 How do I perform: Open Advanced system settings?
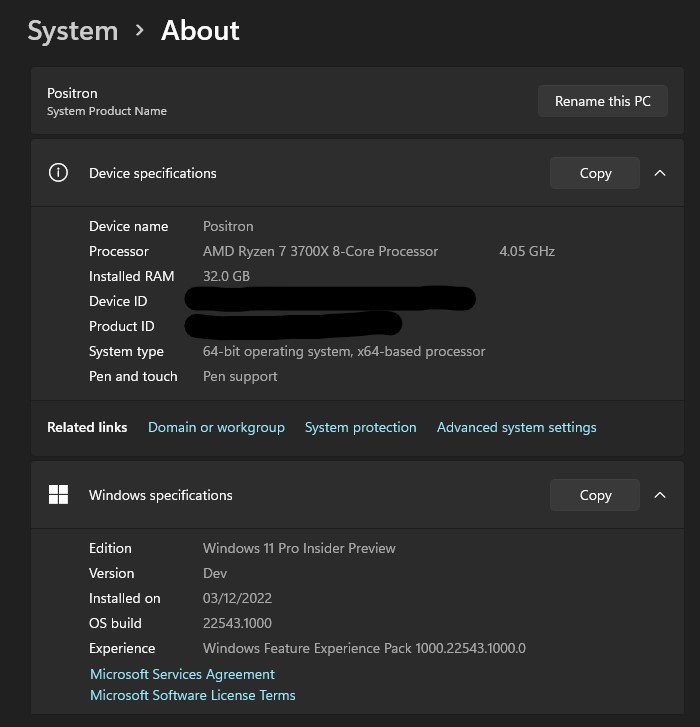tap(516, 427)
